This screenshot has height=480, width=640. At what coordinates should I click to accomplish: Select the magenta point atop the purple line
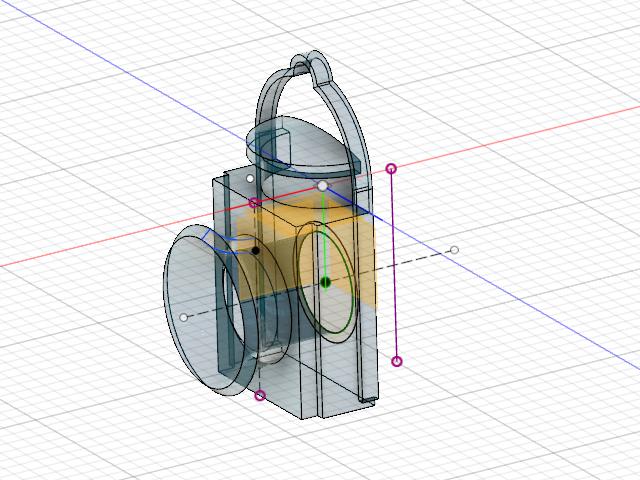click(x=391, y=168)
